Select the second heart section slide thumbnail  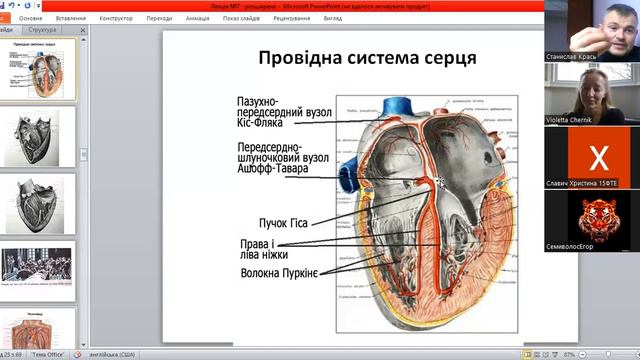tap(38, 137)
